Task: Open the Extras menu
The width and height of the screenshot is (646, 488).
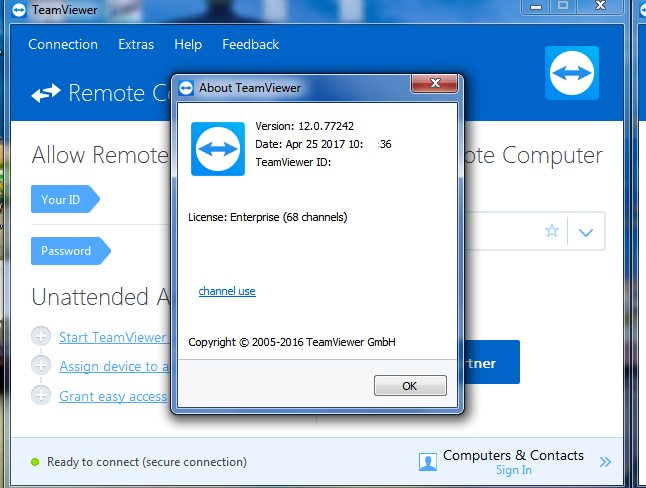Action: click(x=136, y=45)
